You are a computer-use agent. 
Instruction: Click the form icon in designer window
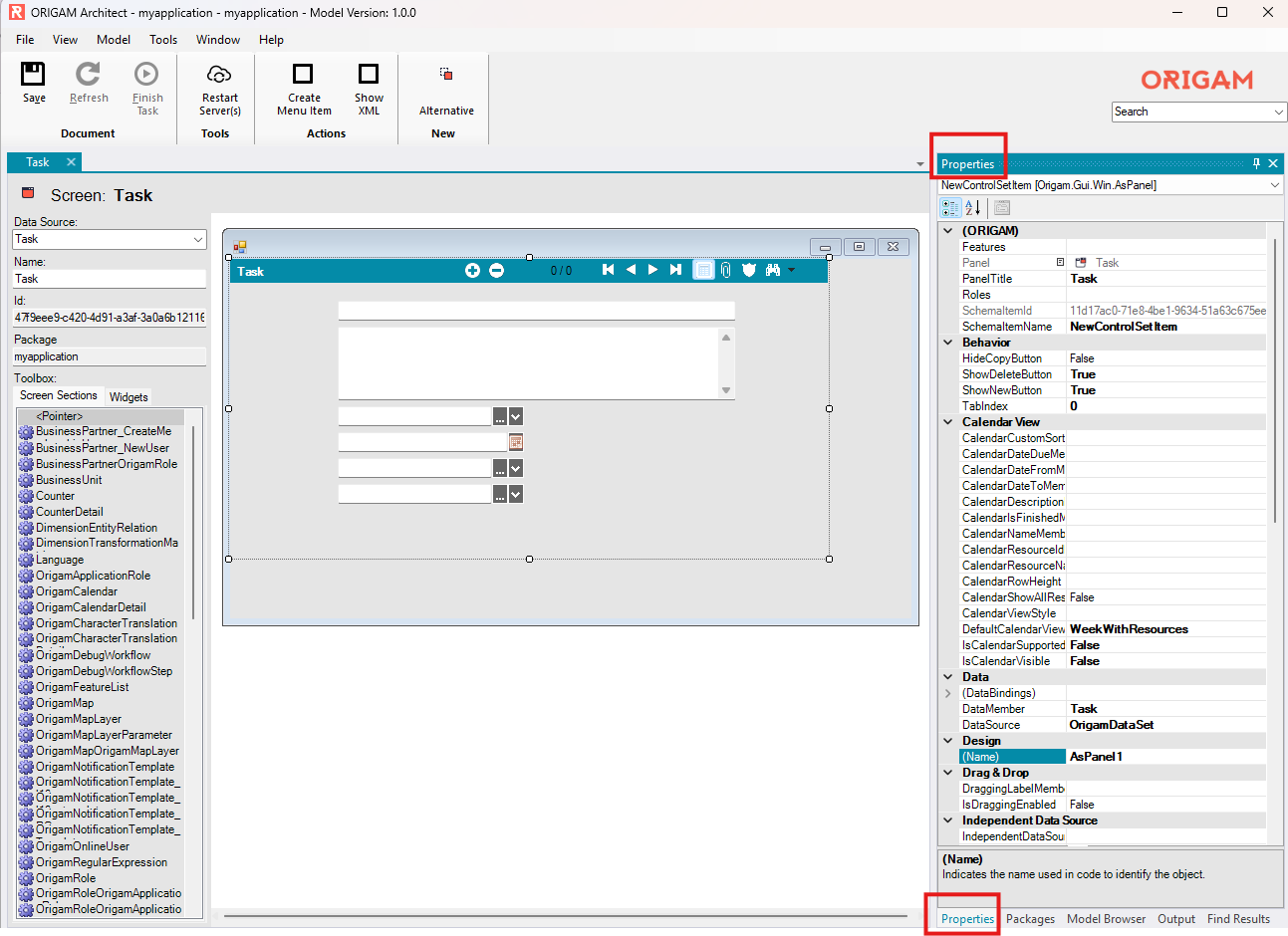[x=239, y=246]
